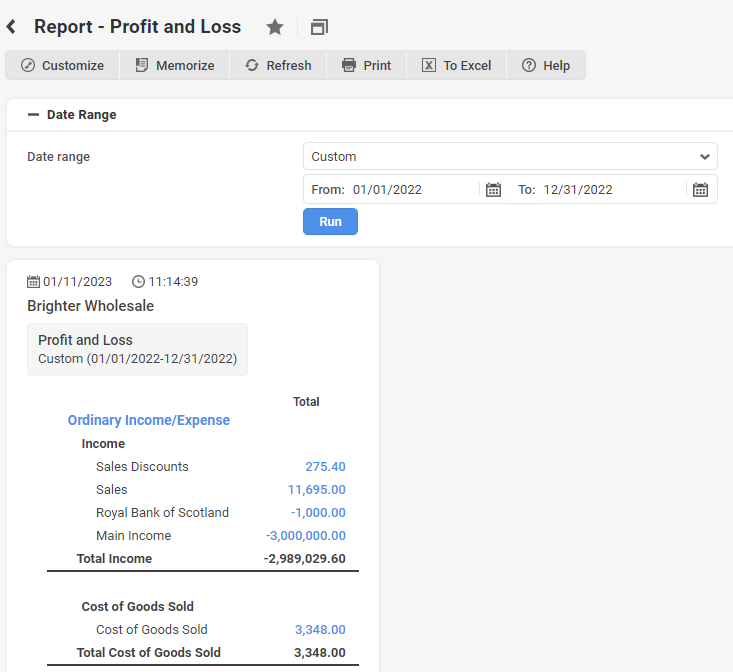Open the Custom date range dropdown

[510, 156]
